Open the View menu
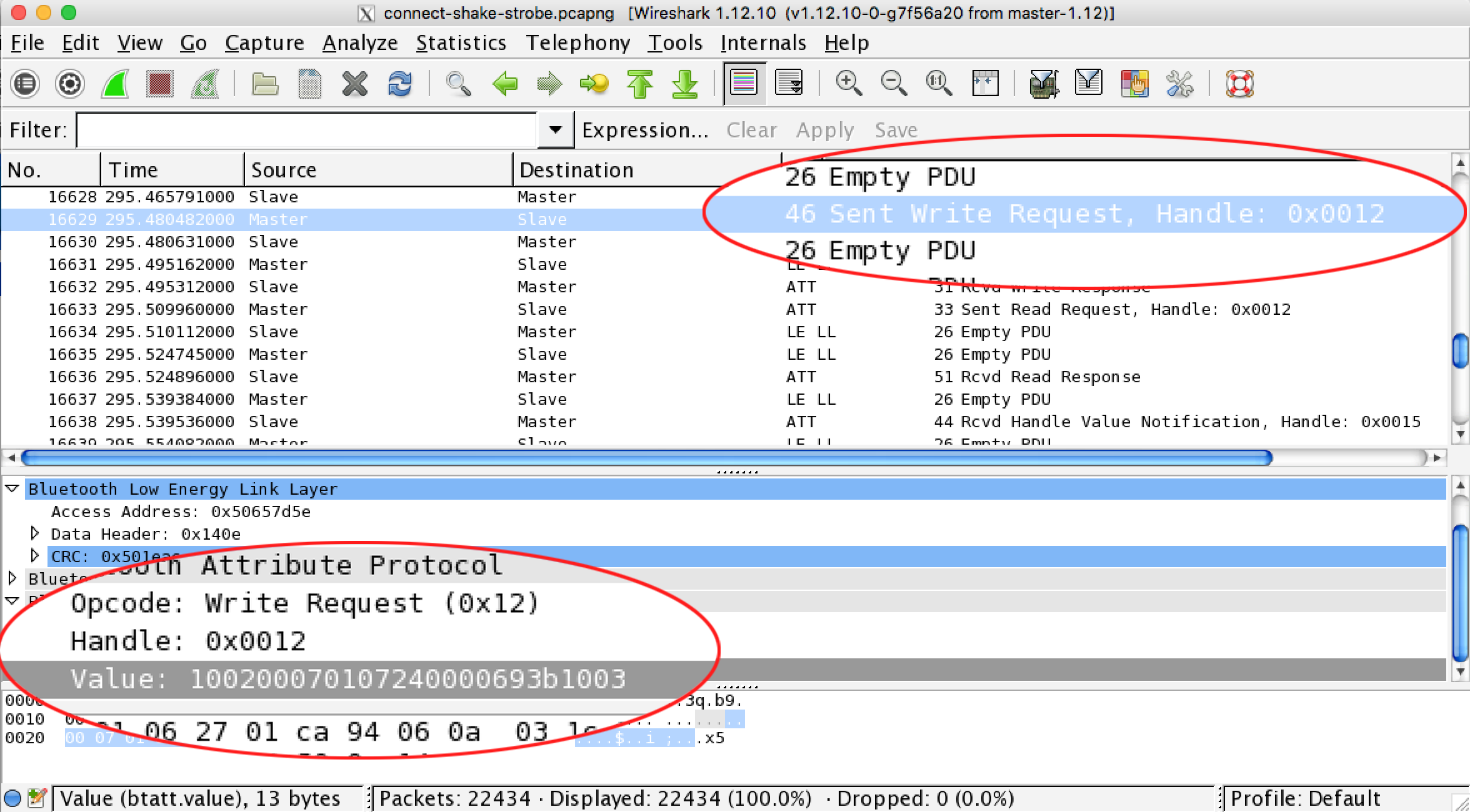This screenshot has width=1470, height=812. tap(140, 42)
